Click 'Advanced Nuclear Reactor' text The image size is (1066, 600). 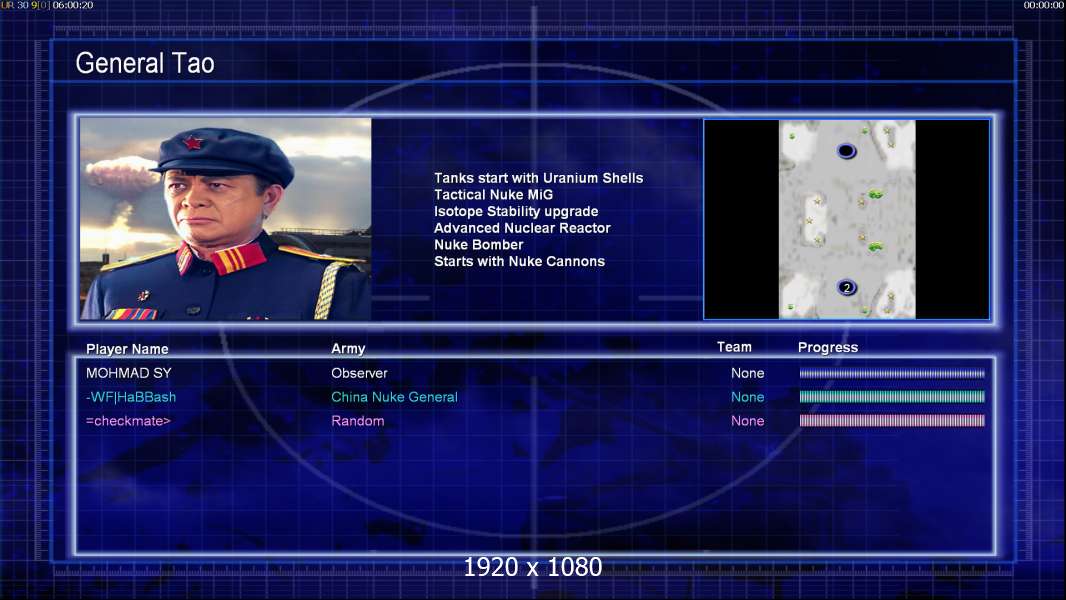click(522, 228)
